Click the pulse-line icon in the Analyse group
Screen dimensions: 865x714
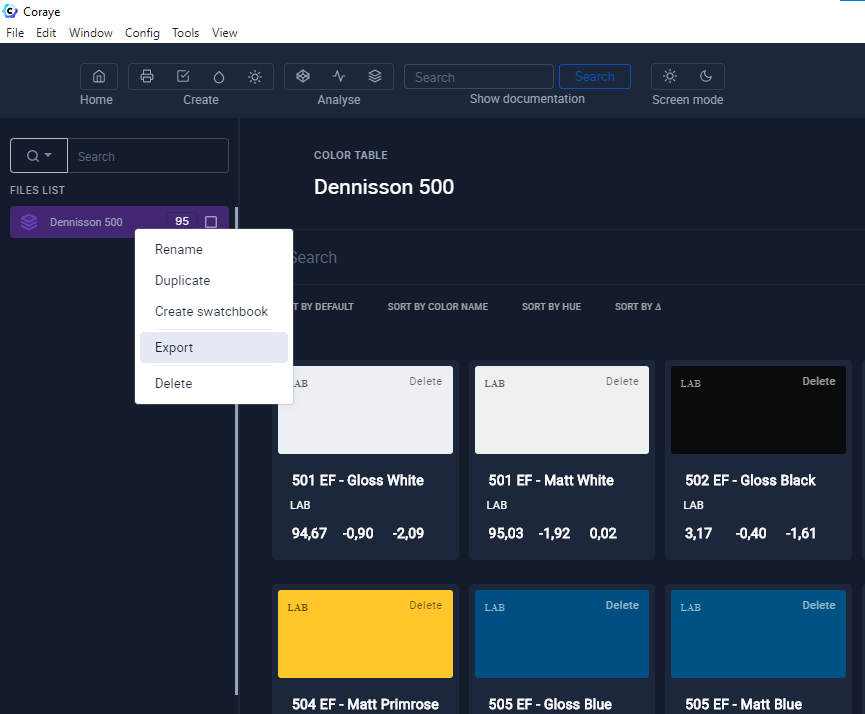(x=339, y=76)
